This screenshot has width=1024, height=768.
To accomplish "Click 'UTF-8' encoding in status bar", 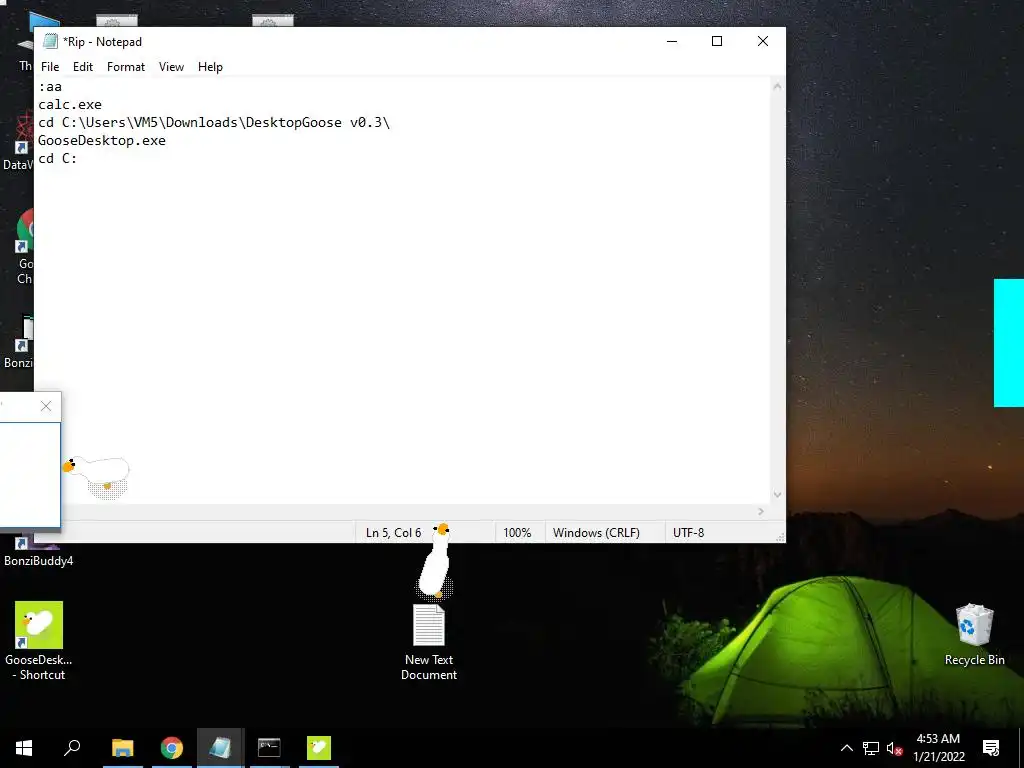I will click(688, 533).
